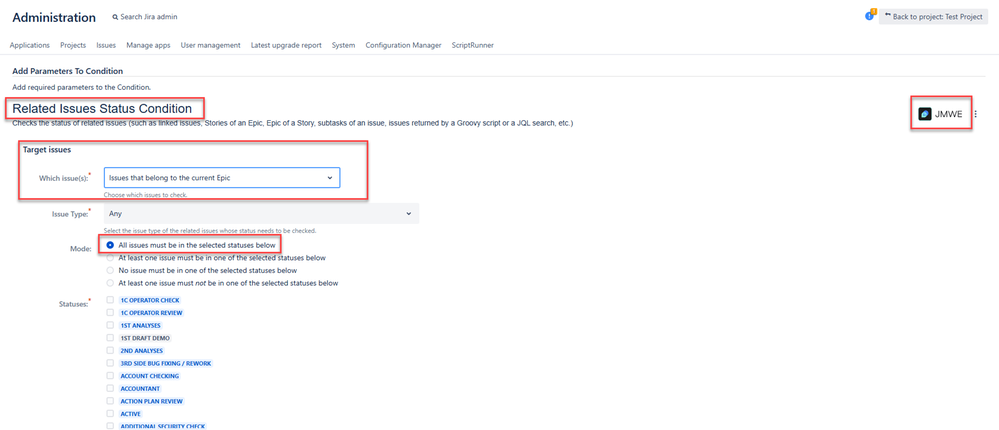Screen dimensions: 999x430
Task: Click the JMWE app logo icon
Action: click(x=924, y=114)
